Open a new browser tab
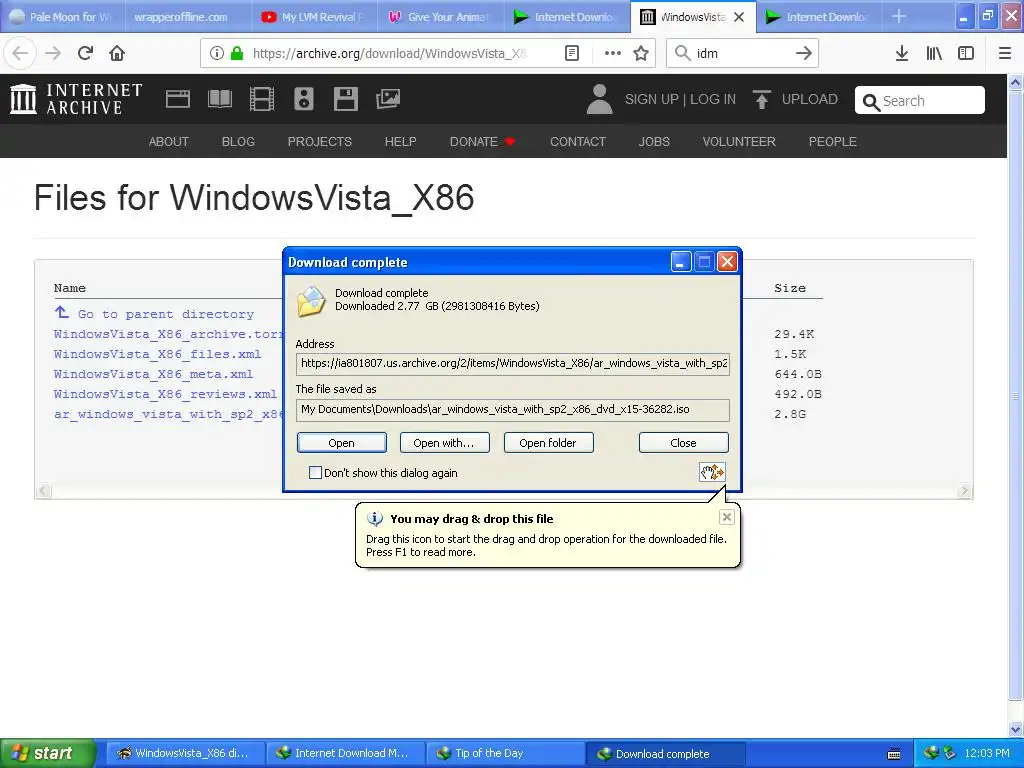 [x=899, y=17]
